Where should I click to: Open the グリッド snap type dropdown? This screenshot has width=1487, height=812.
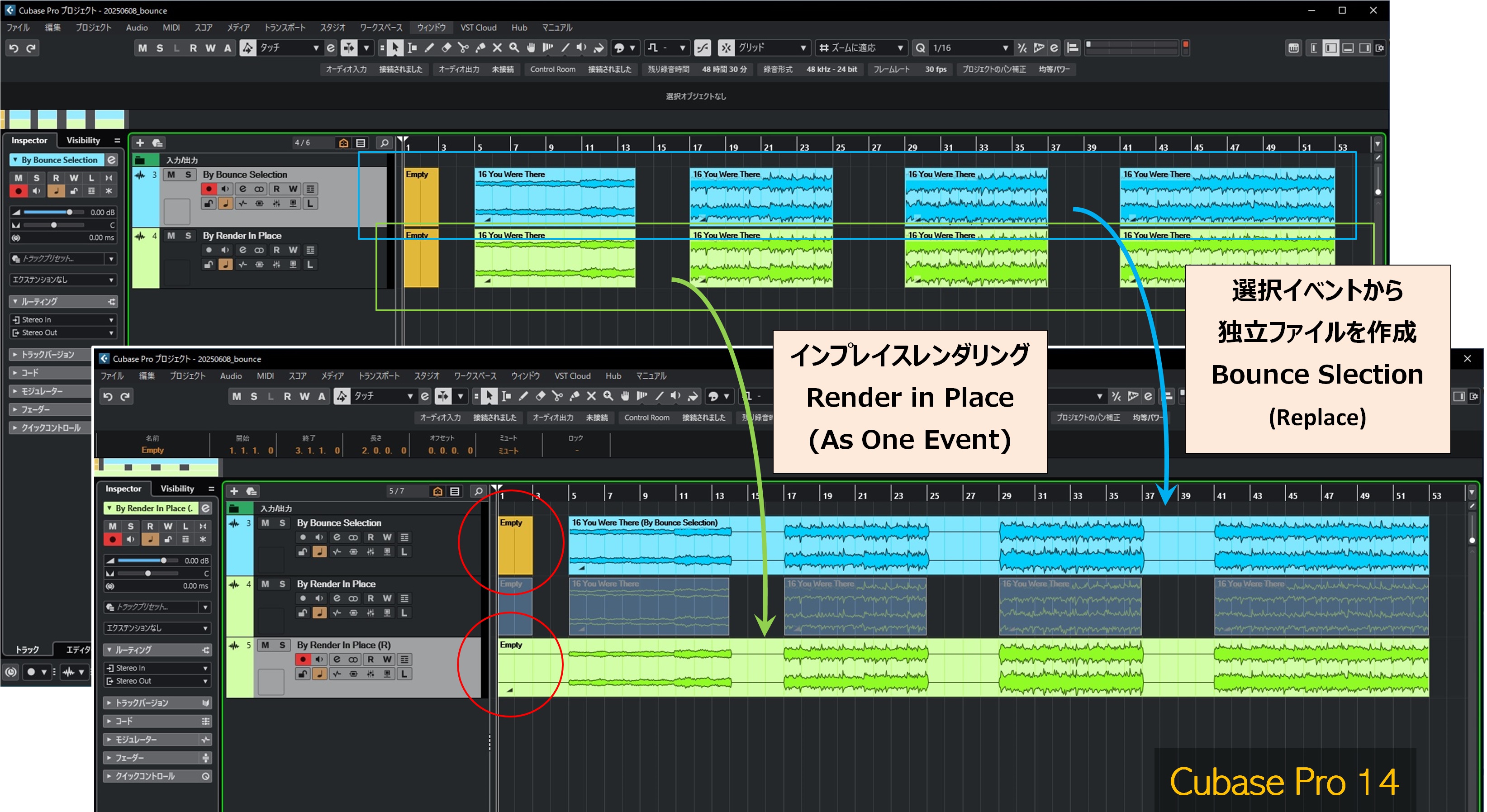click(x=772, y=48)
